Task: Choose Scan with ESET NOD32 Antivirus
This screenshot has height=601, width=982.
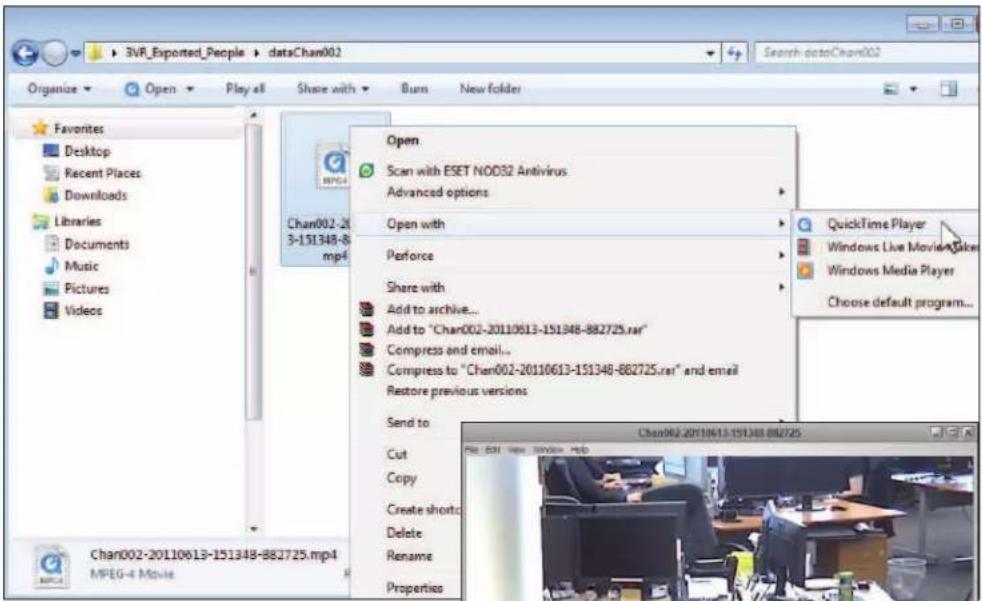Action: coord(476,170)
